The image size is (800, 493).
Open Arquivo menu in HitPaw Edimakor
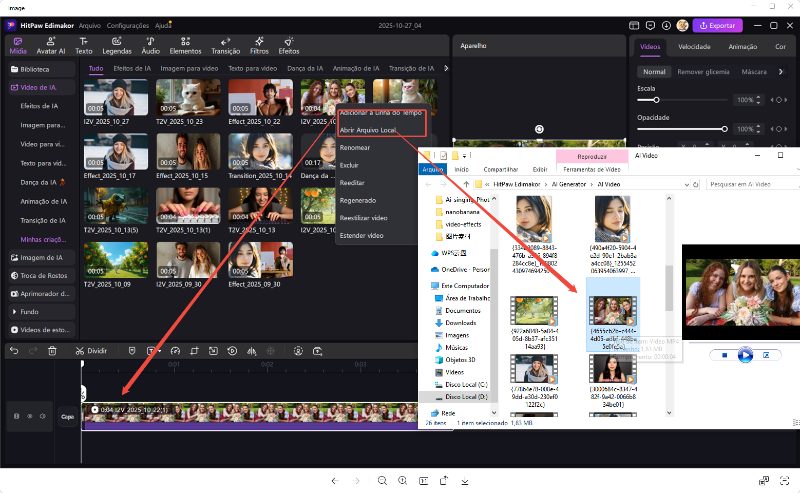click(90, 25)
